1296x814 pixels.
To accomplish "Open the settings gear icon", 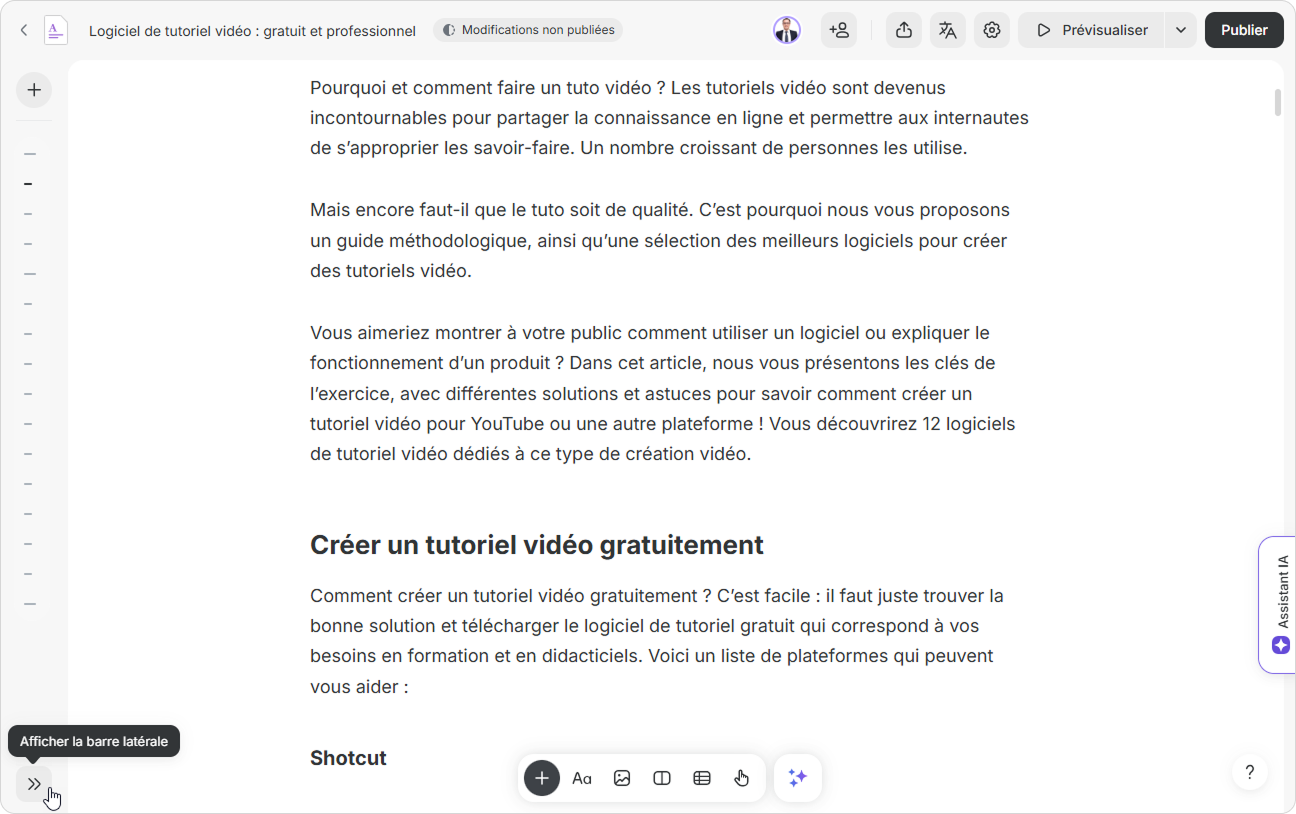I will (x=992, y=30).
